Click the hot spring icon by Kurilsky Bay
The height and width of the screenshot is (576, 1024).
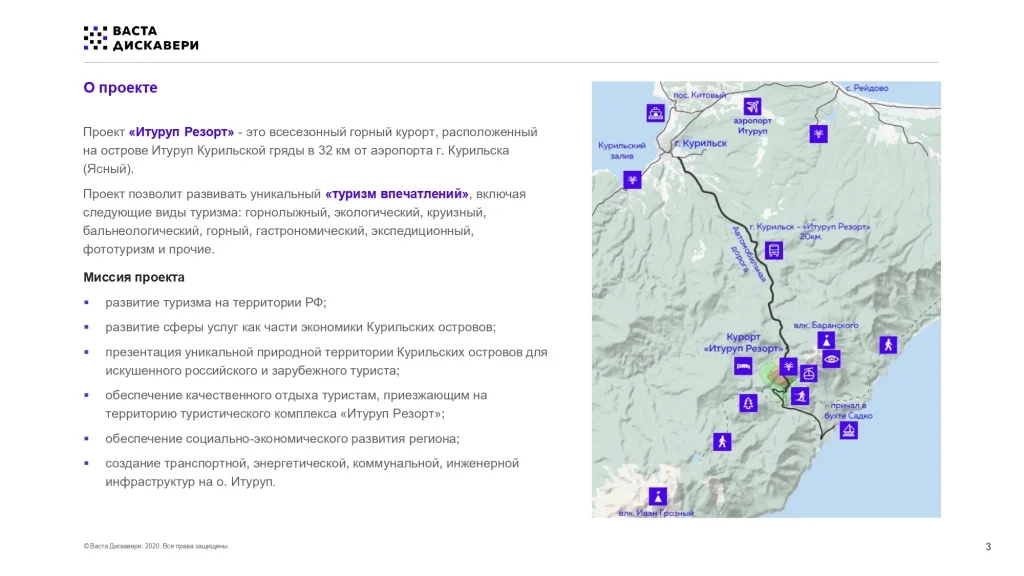[632, 180]
